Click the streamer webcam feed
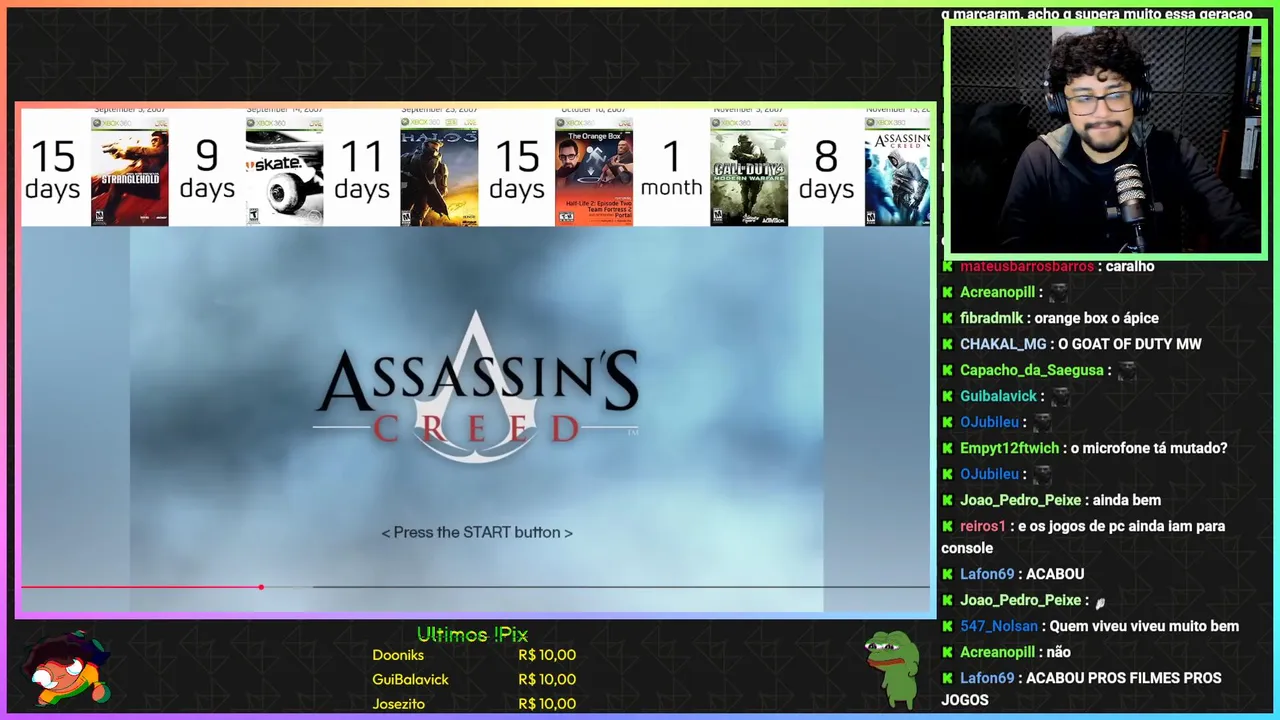 point(1105,139)
